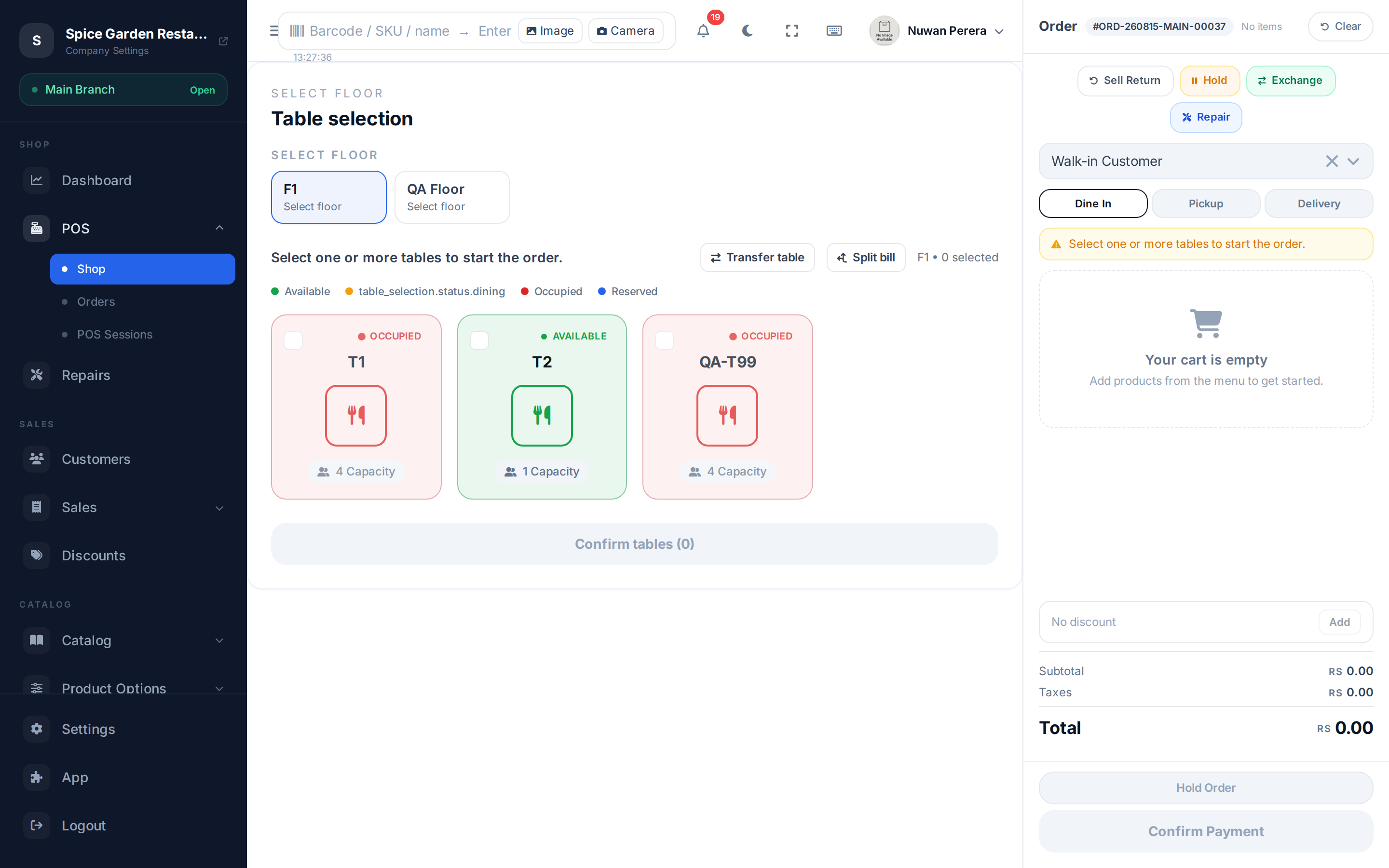The image size is (1389, 868).
Task: Click order number #ORD-260815-MAIN-00037
Action: pos(1159,27)
